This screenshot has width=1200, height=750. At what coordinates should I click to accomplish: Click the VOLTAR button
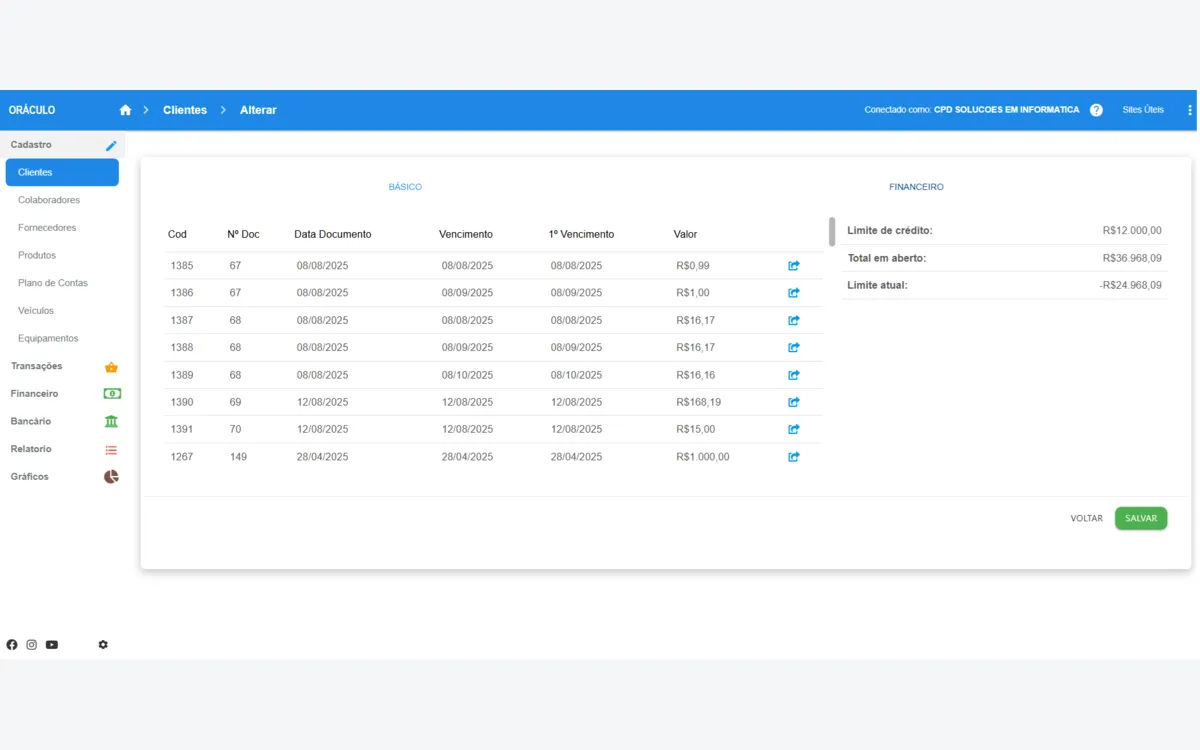click(1086, 518)
